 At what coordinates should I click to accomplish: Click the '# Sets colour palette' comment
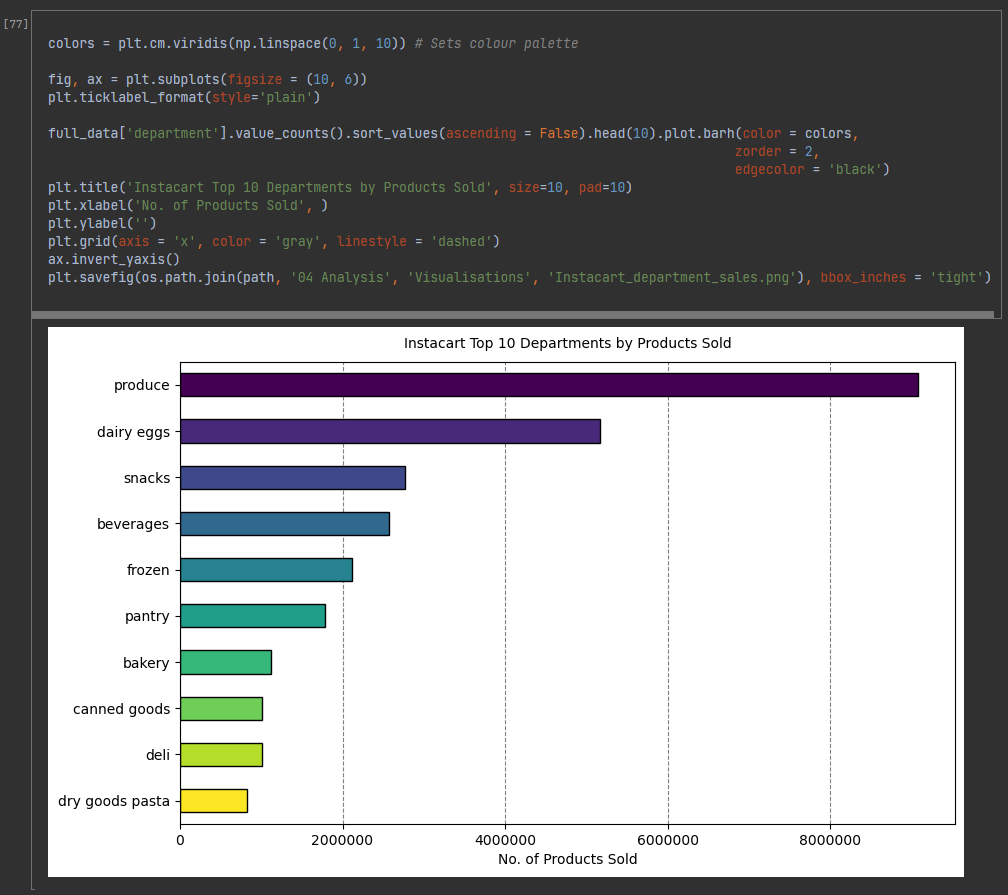496,43
